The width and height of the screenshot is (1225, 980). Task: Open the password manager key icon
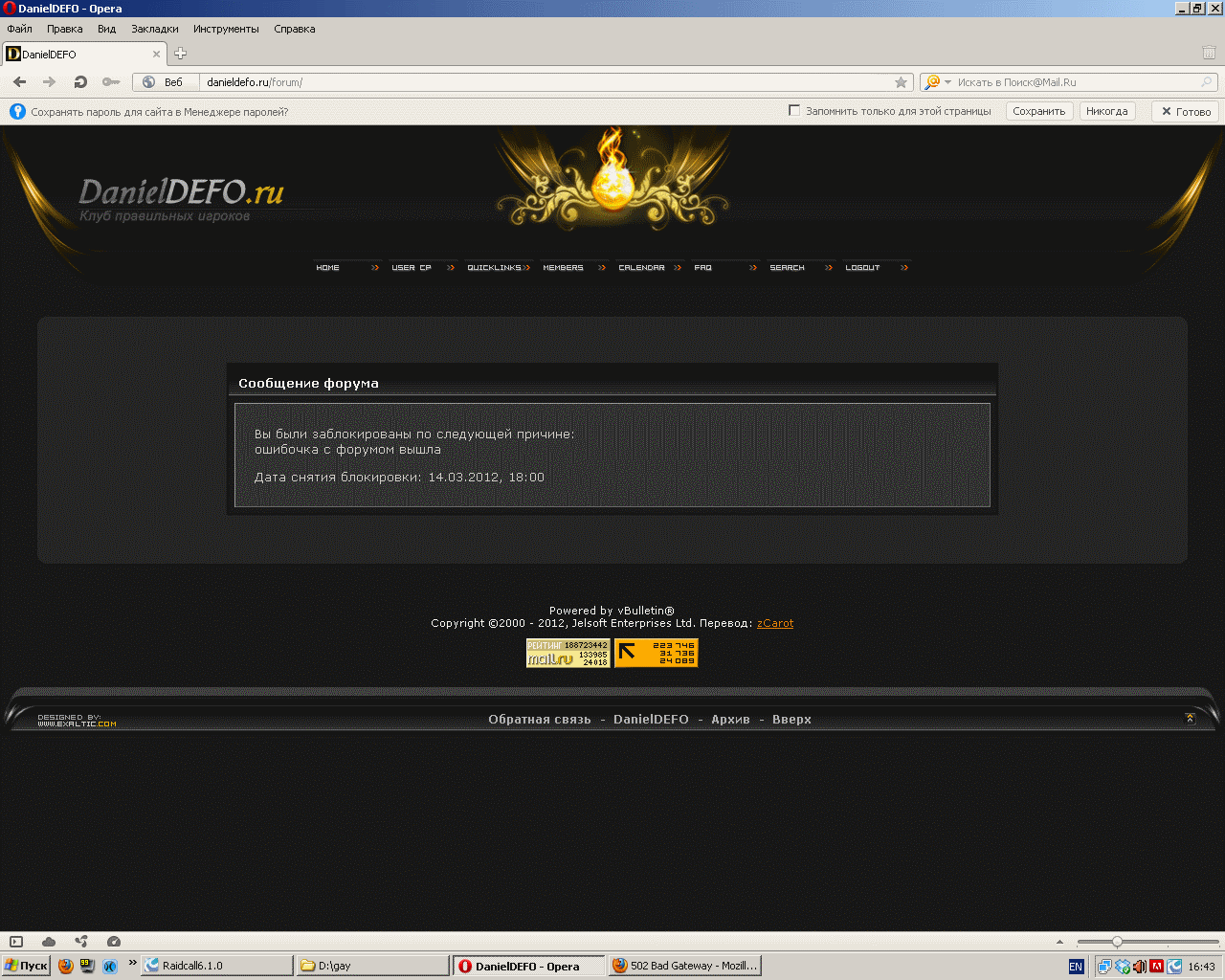[x=111, y=82]
